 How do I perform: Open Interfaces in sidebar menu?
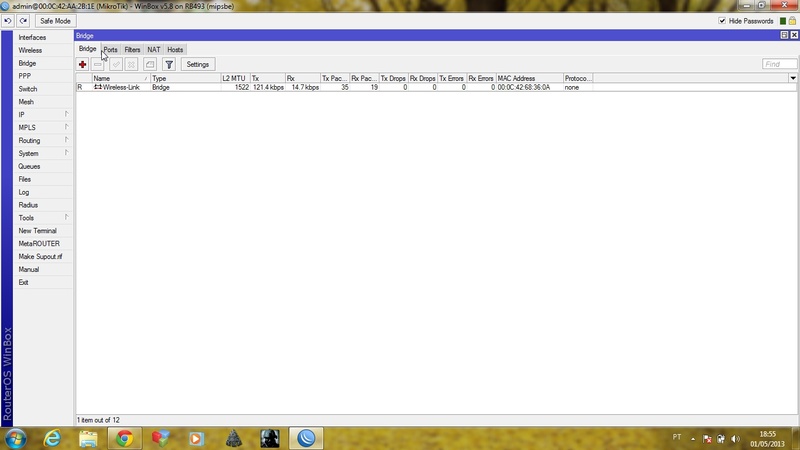click(43, 37)
